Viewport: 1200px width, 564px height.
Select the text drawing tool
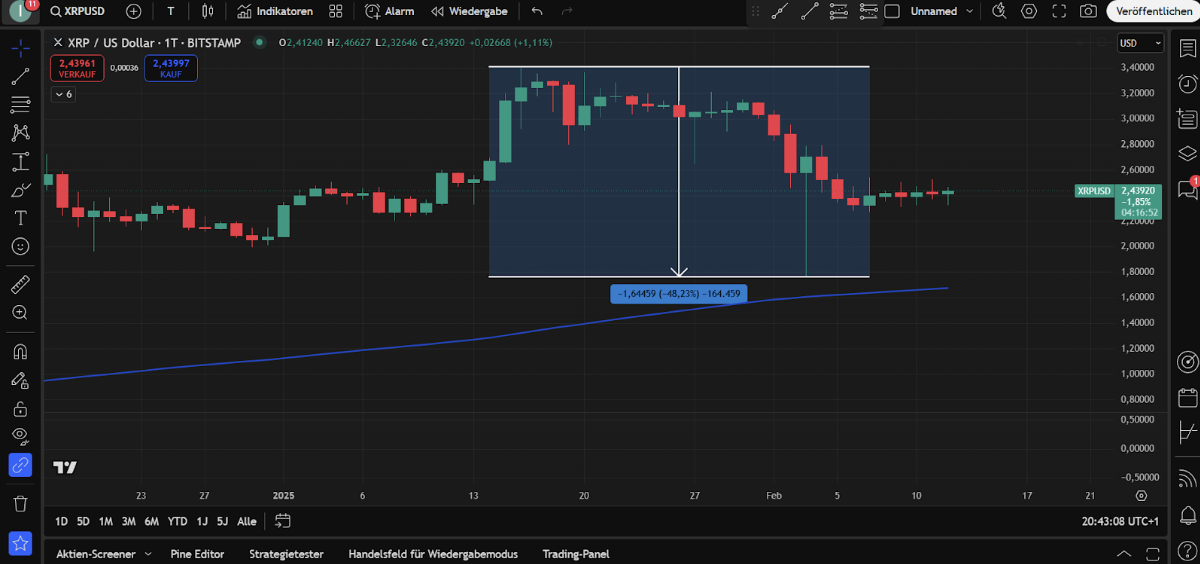(20, 217)
